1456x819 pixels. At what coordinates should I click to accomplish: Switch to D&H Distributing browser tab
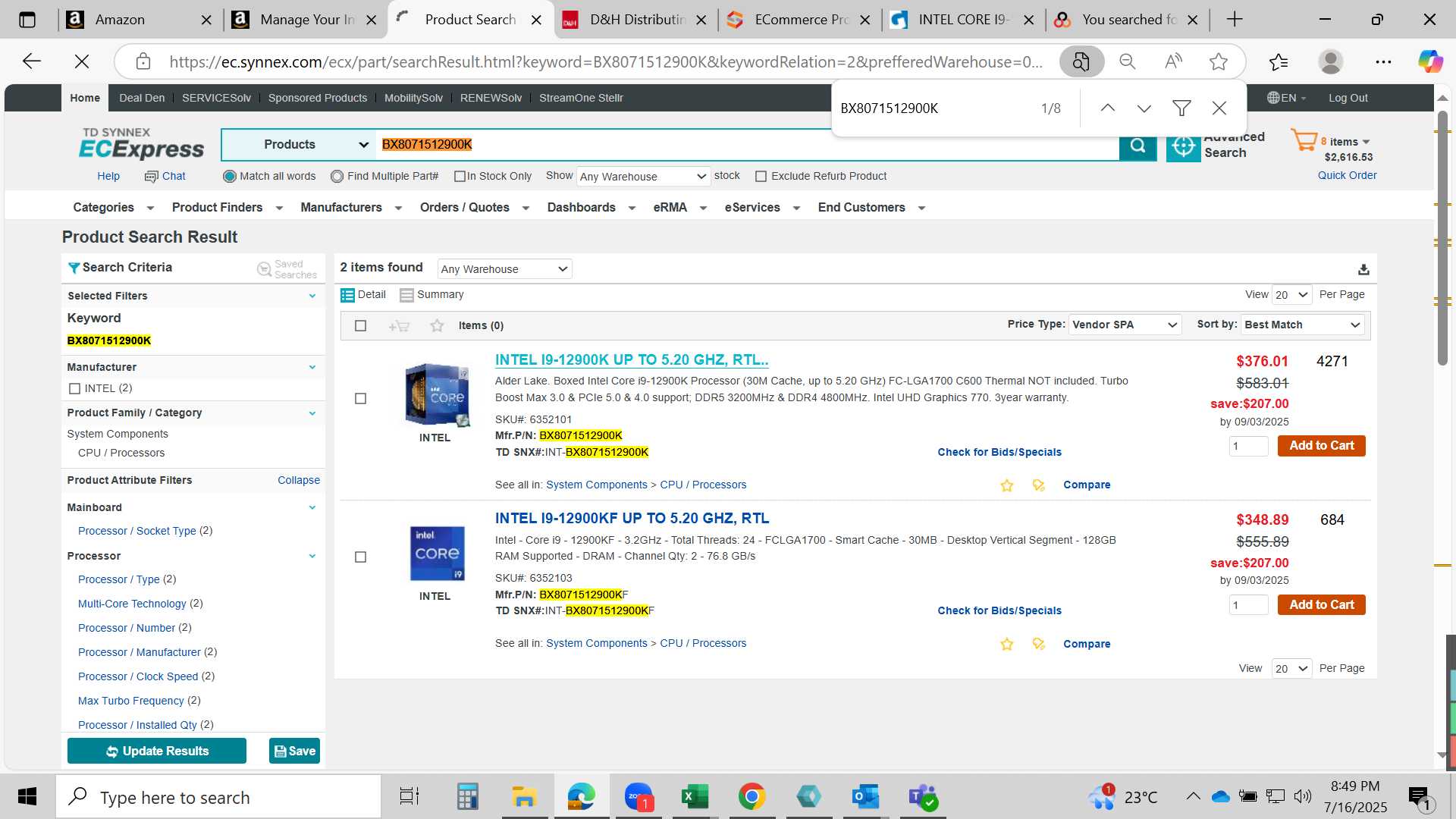point(635,20)
